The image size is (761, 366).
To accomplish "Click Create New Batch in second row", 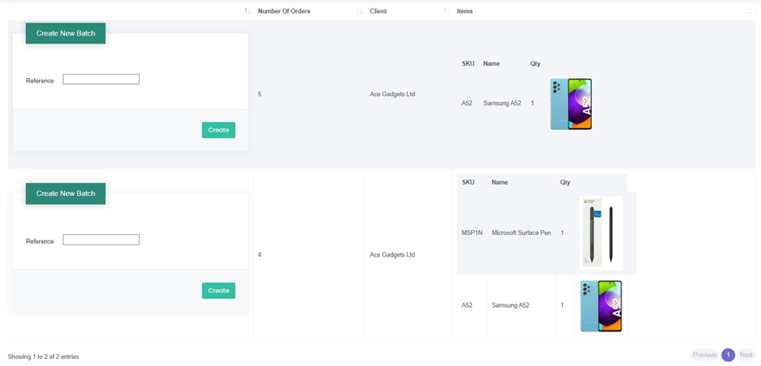I will (66, 194).
